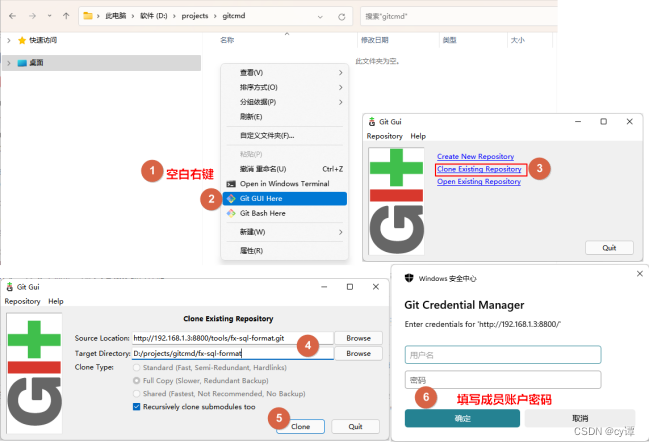This screenshot has height=446, width=650.
Task: Click the Explorer back arrow
Action: (12, 16)
